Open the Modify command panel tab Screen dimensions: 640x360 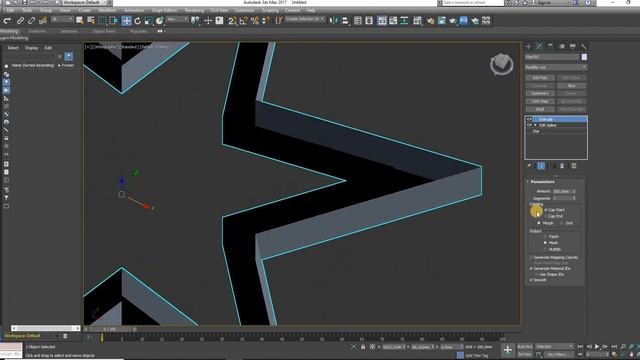540,46
